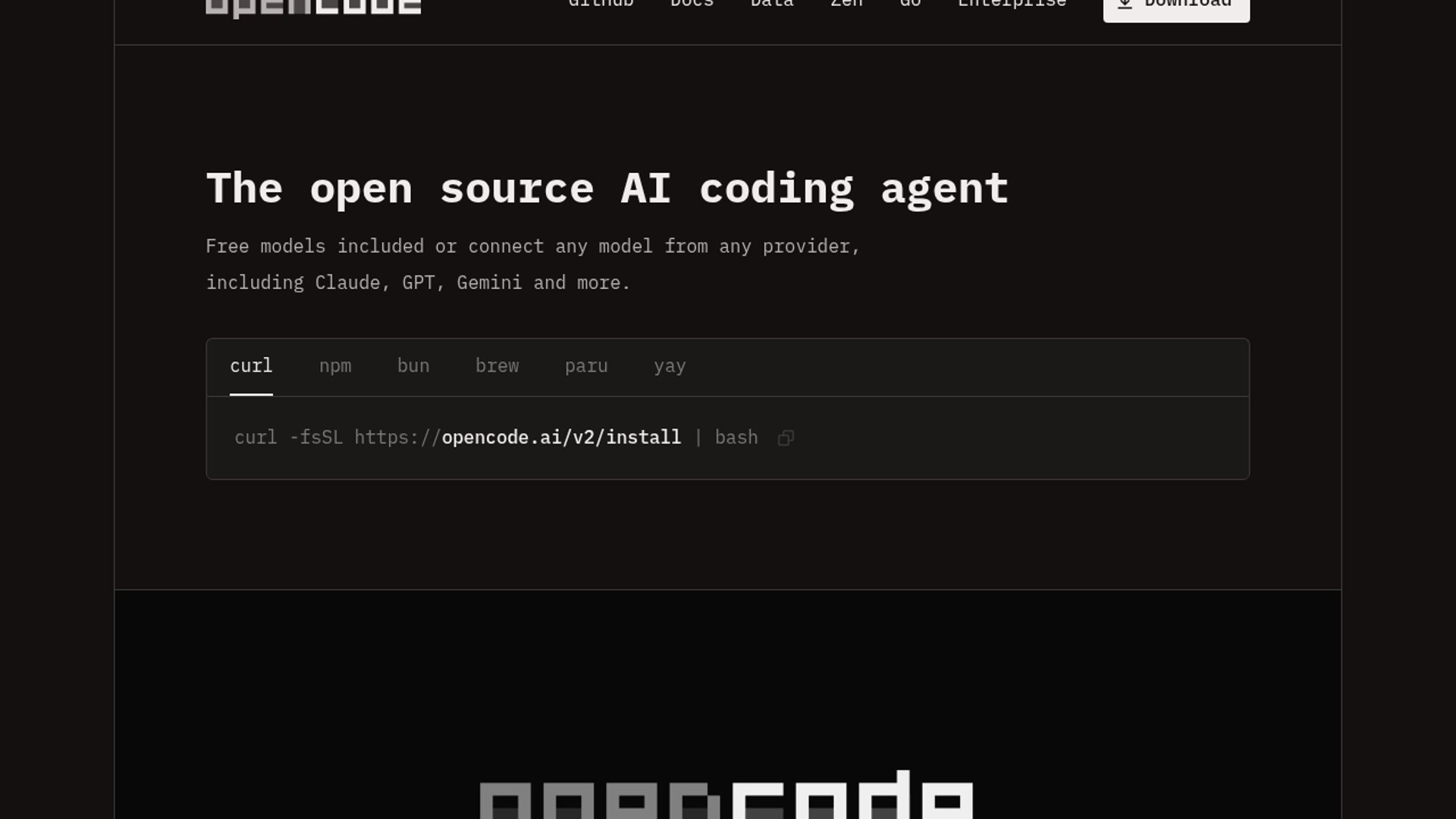Click the large opencode pixel logo banner
The height and width of the screenshot is (819, 1456).
[x=726, y=795]
